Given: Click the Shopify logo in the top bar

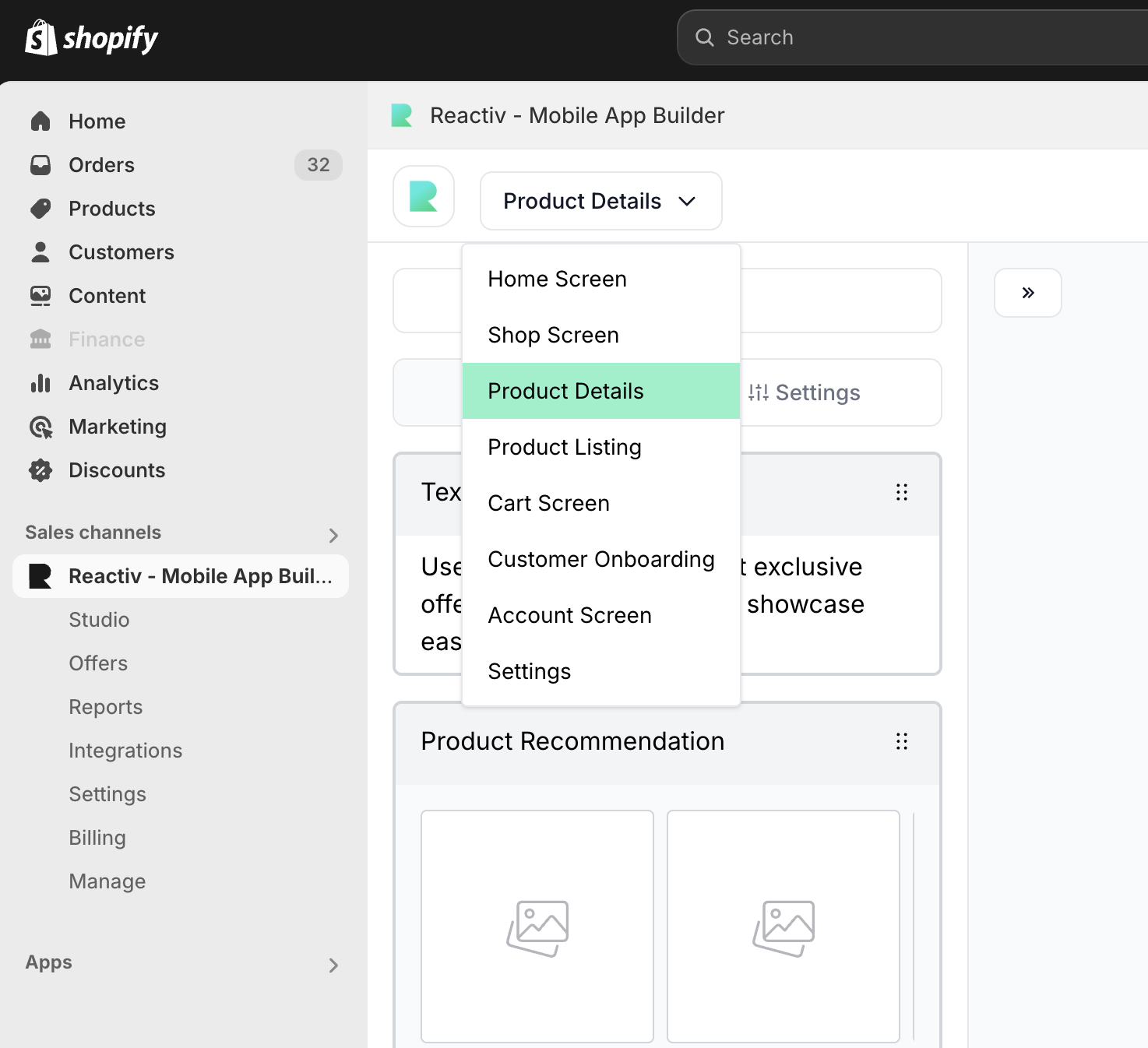Looking at the screenshot, I should tap(91, 37).
